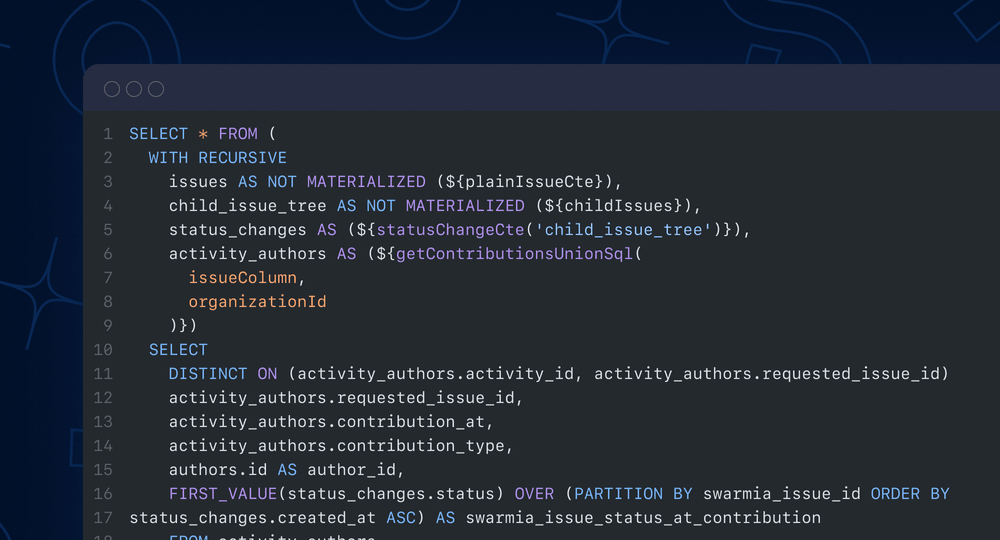Image resolution: width=1000 pixels, height=540 pixels.
Task: Click line number 10 in the gutter
Action: click(103, 350)
